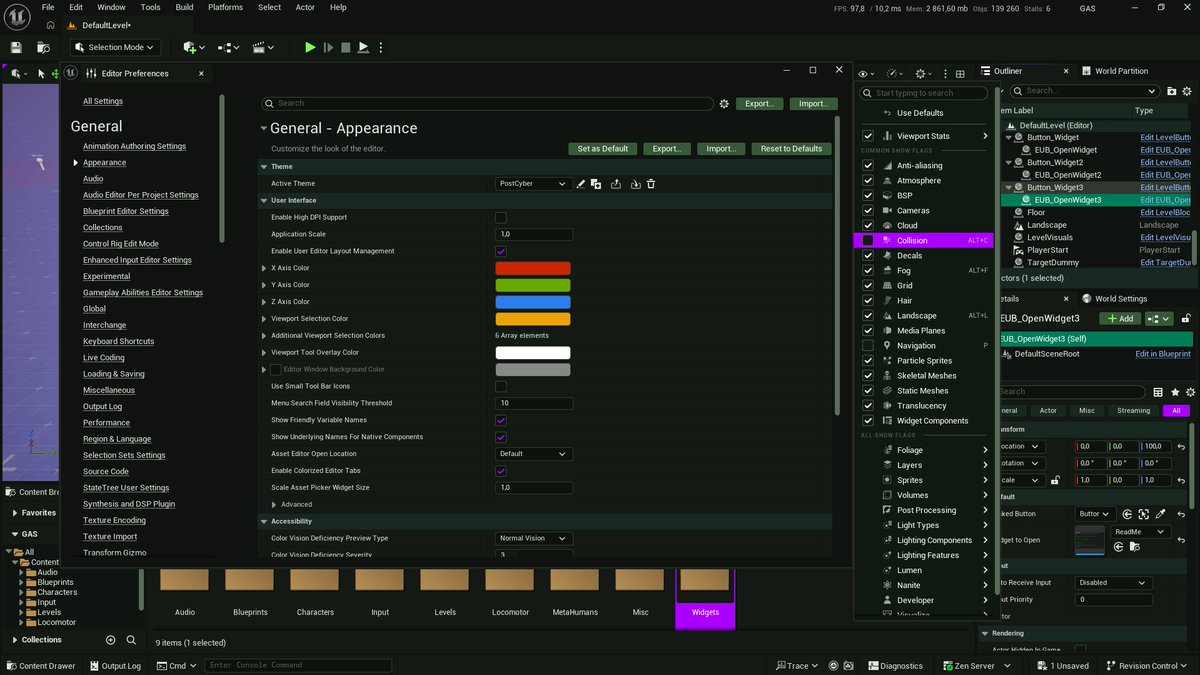The width and height of the screenshot is (1200, 675).
Task: Open the settings gear beside preferences search
Action: 724,103
